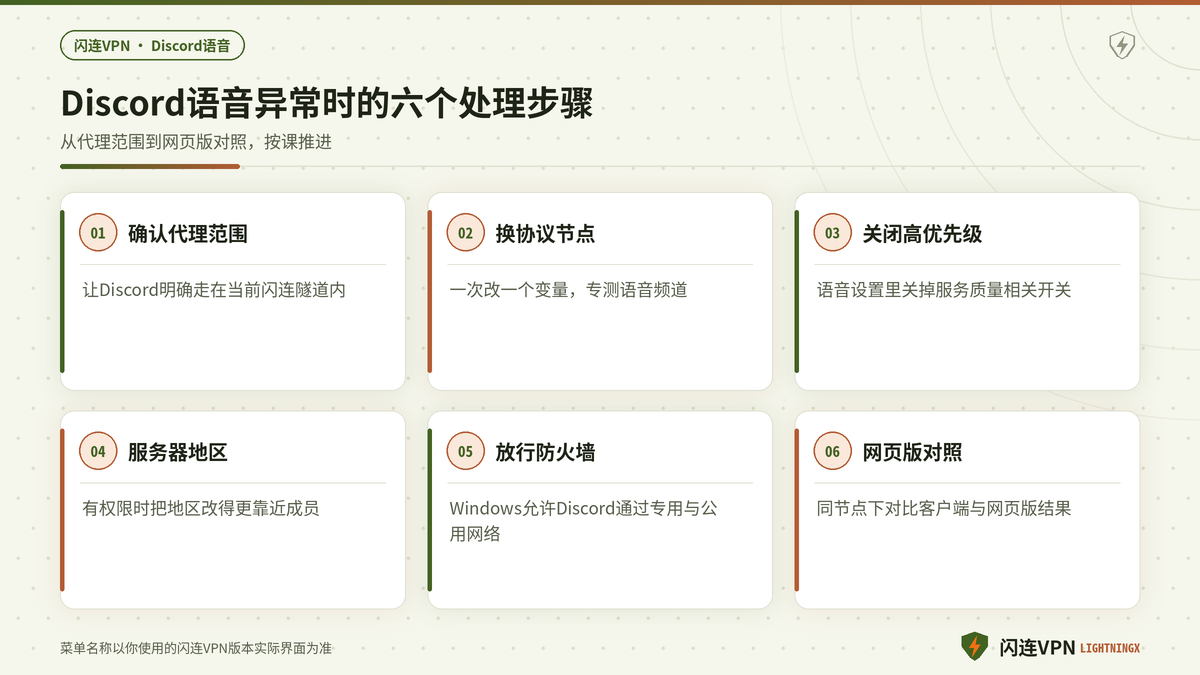Click step number badge 04
This screenshot has width=1200, height=675.
(x=98, y=452)
